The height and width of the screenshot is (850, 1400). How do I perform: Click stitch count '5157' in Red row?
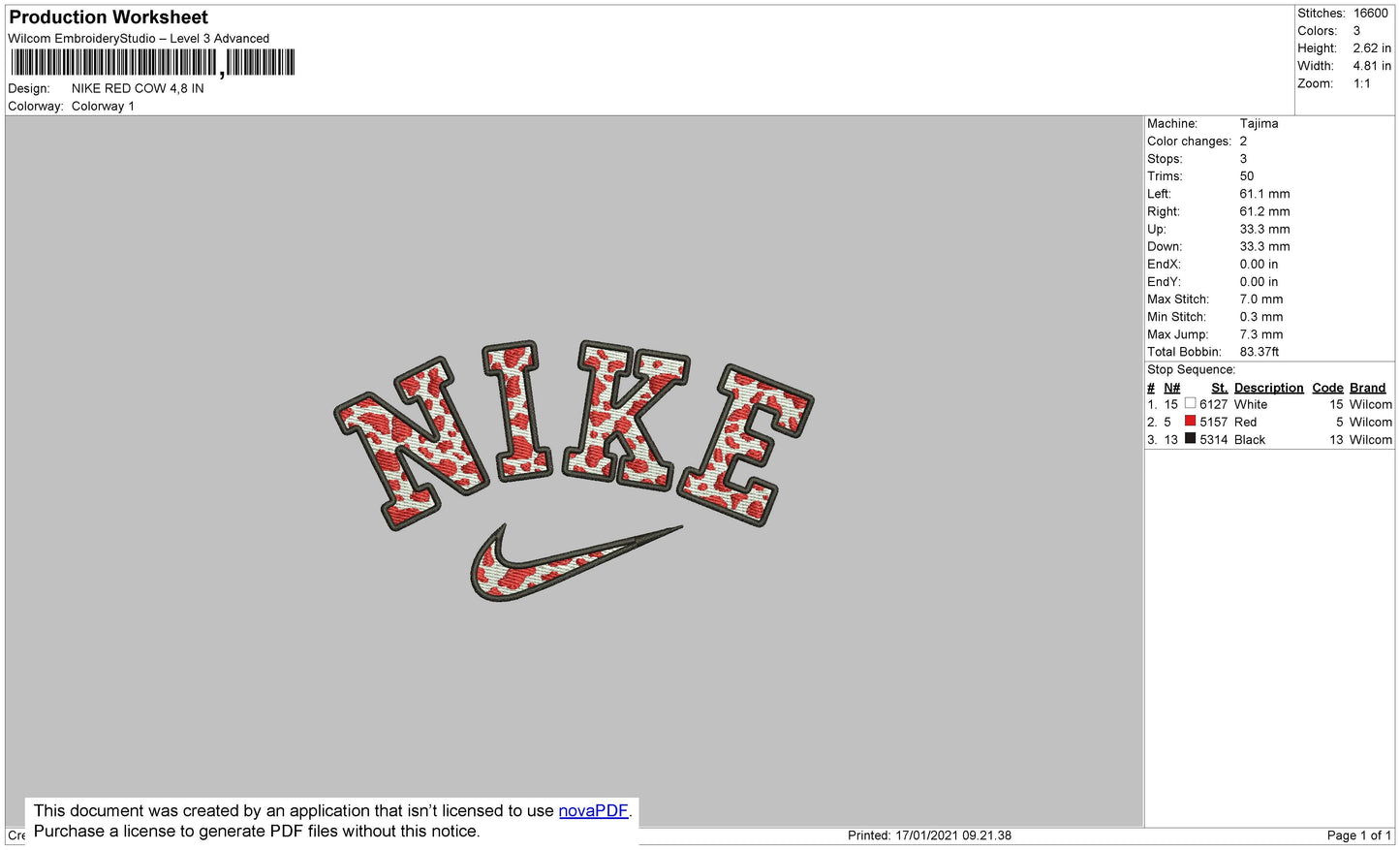(1213, 423)
